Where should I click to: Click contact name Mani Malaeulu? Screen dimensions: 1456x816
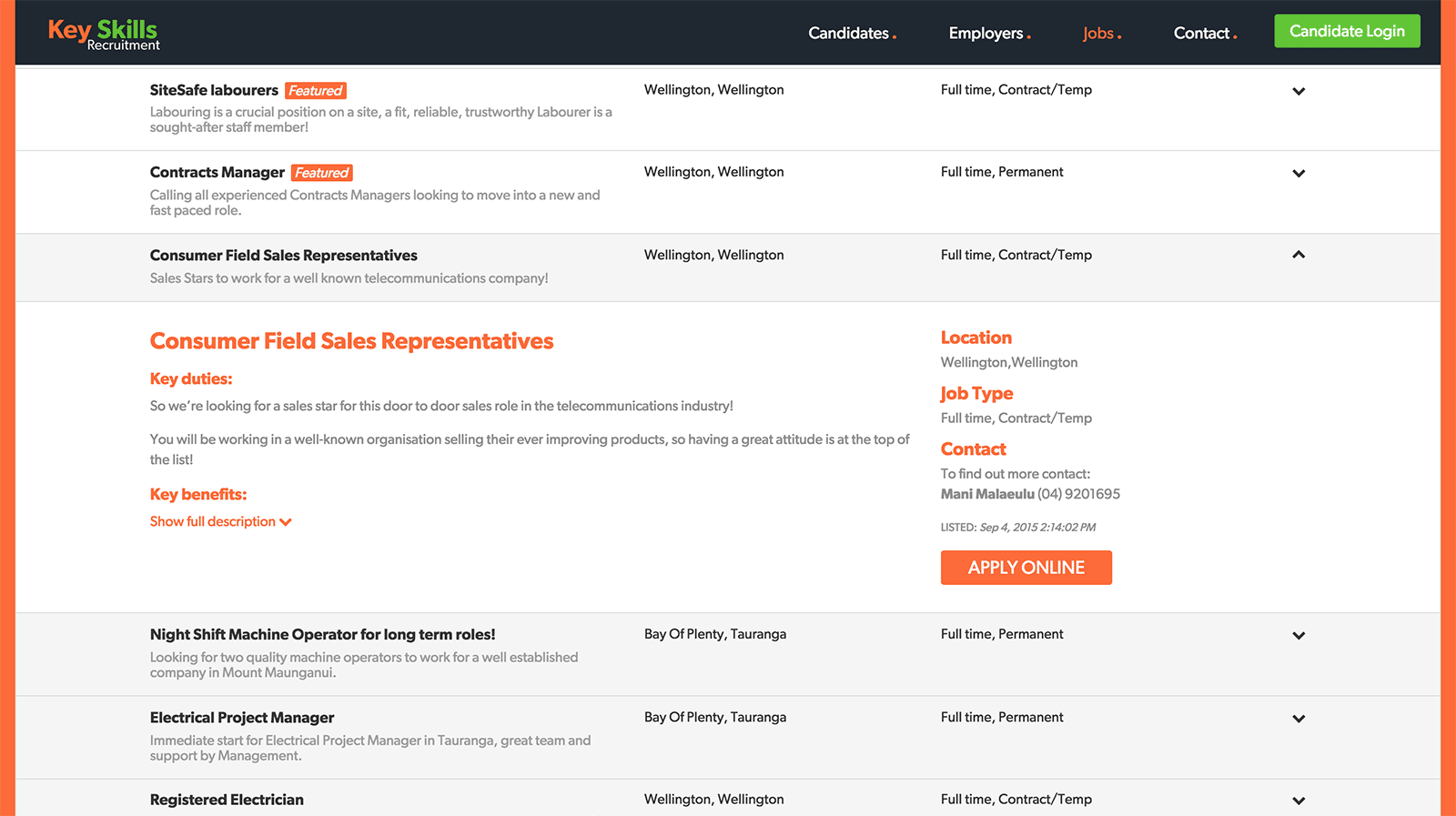tap(987, 494)
